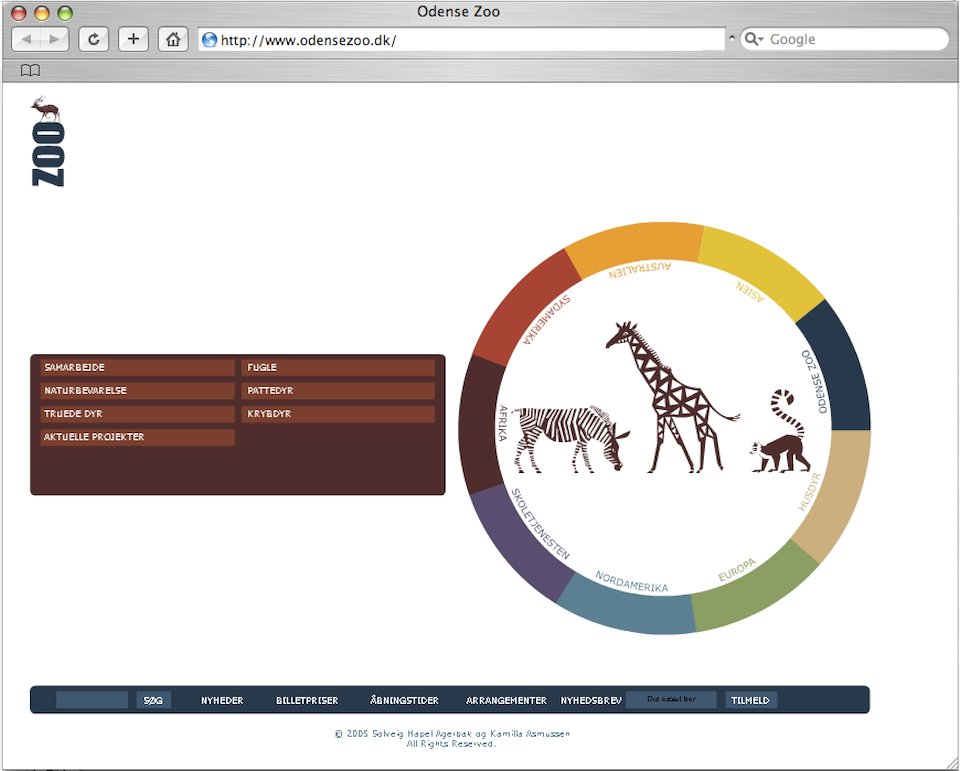This screenshot has width=960, height=771.
Task: Zoom the window with the green button
Action: point(65,12)
